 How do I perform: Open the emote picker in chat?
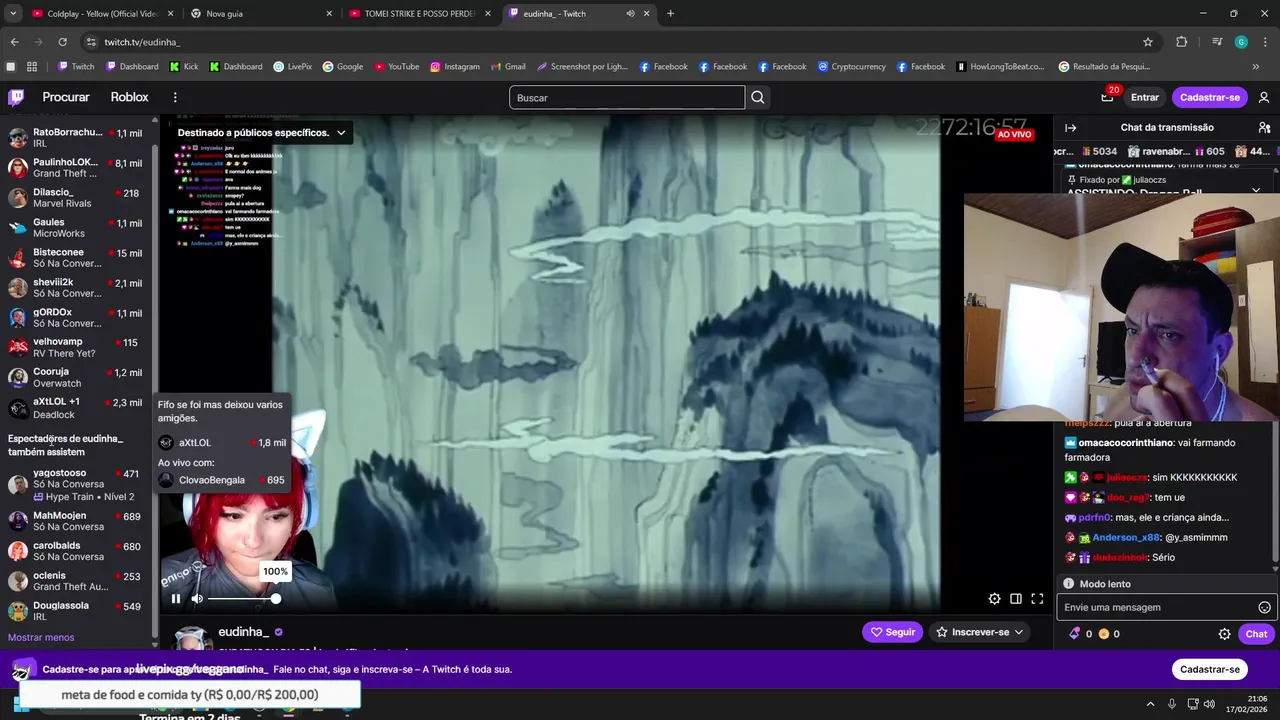tap(1264, 607)
